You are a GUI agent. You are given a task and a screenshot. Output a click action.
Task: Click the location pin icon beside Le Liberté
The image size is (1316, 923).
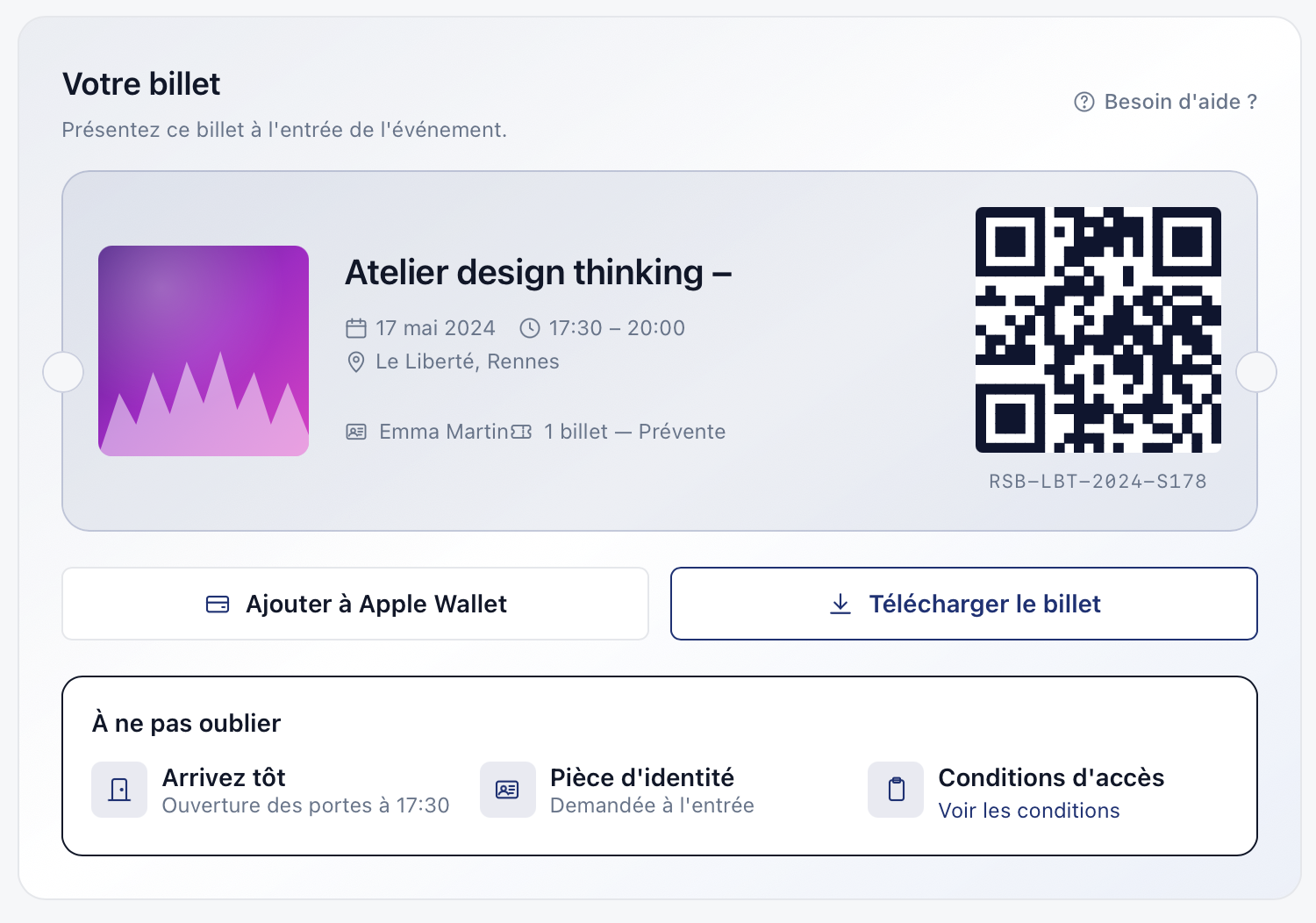point(356,361)
